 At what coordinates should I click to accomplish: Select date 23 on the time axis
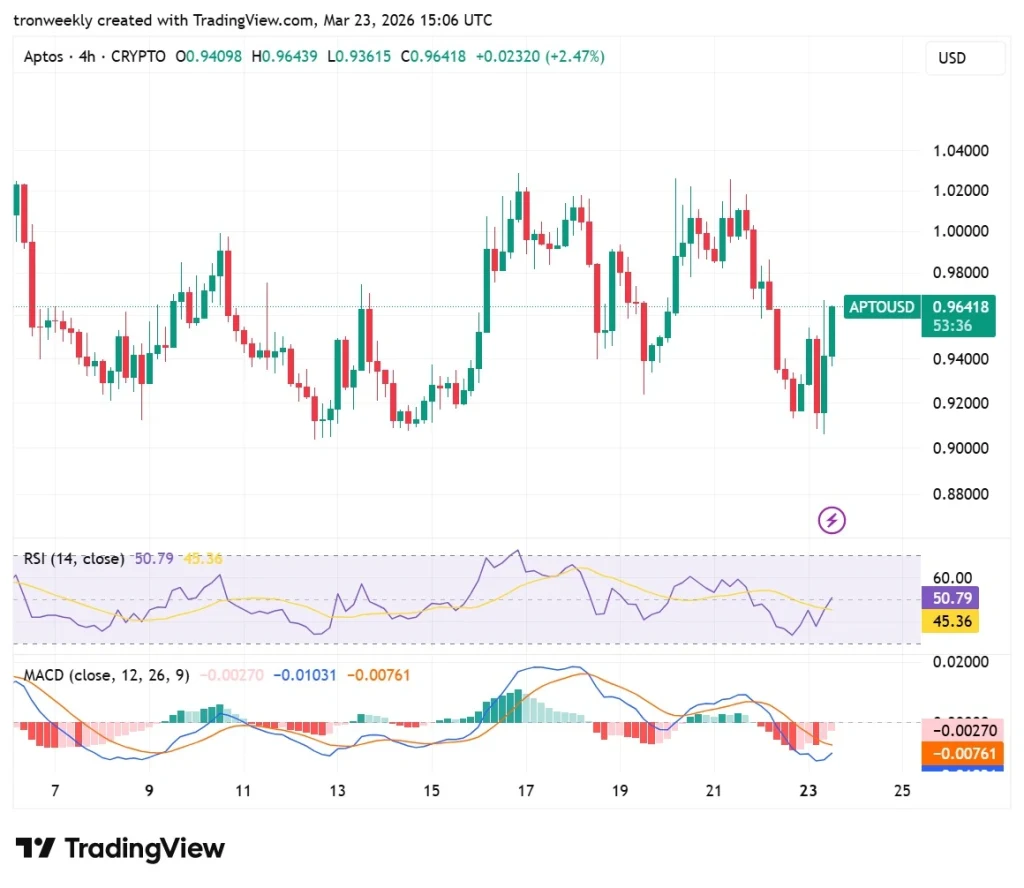[807, 790]
